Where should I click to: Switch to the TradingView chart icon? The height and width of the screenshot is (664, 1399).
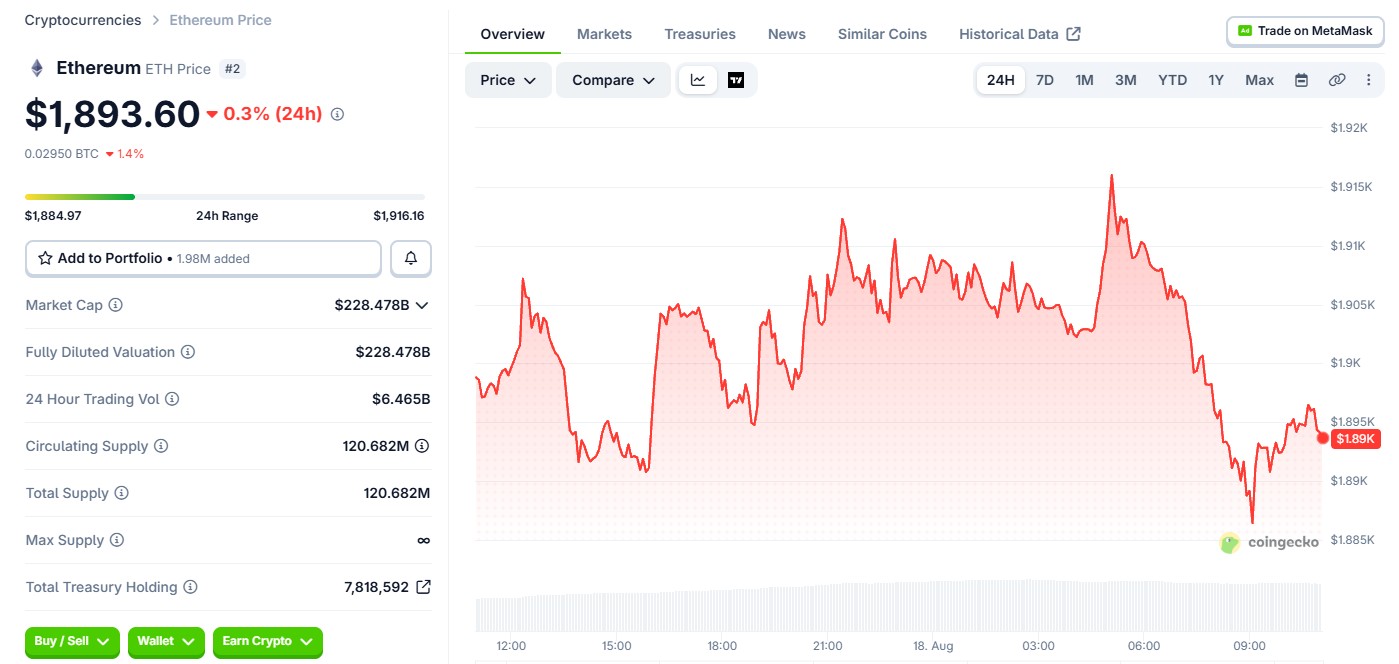click(x=736, y=80)
